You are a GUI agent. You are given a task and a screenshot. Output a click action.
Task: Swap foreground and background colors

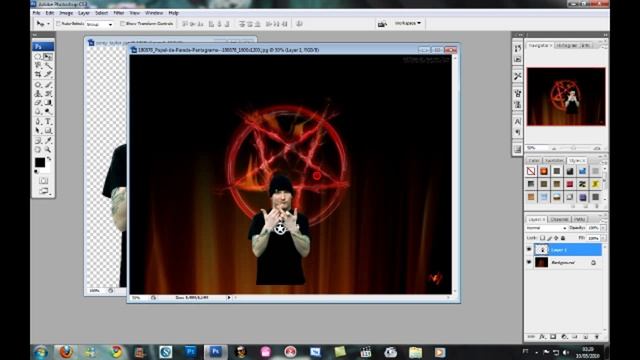tap(49, 158)
